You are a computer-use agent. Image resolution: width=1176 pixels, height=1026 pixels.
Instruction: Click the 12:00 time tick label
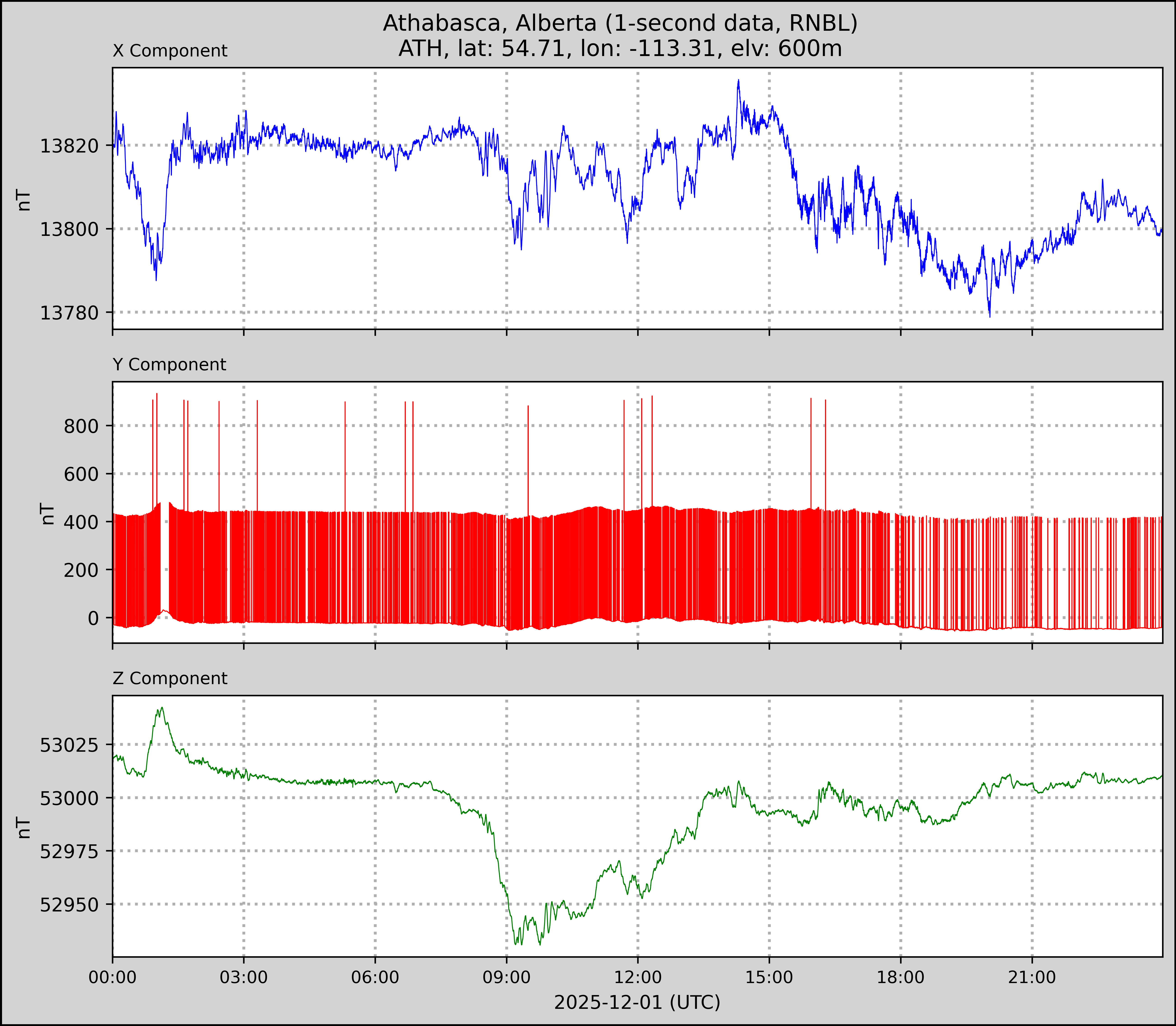[638, 977]
